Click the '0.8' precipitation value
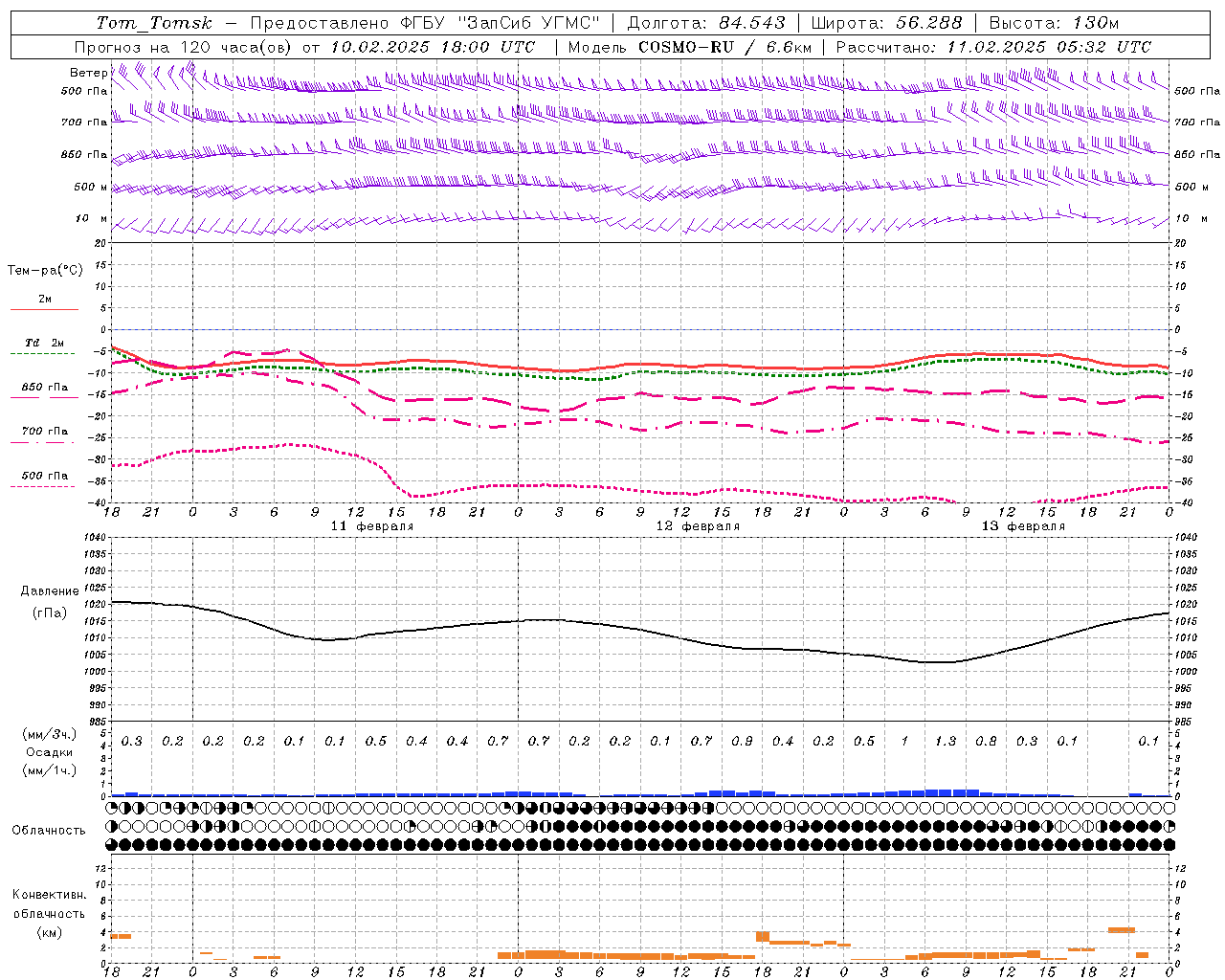The height and width of the screenshot is (980, 1225). click(986, 742)
